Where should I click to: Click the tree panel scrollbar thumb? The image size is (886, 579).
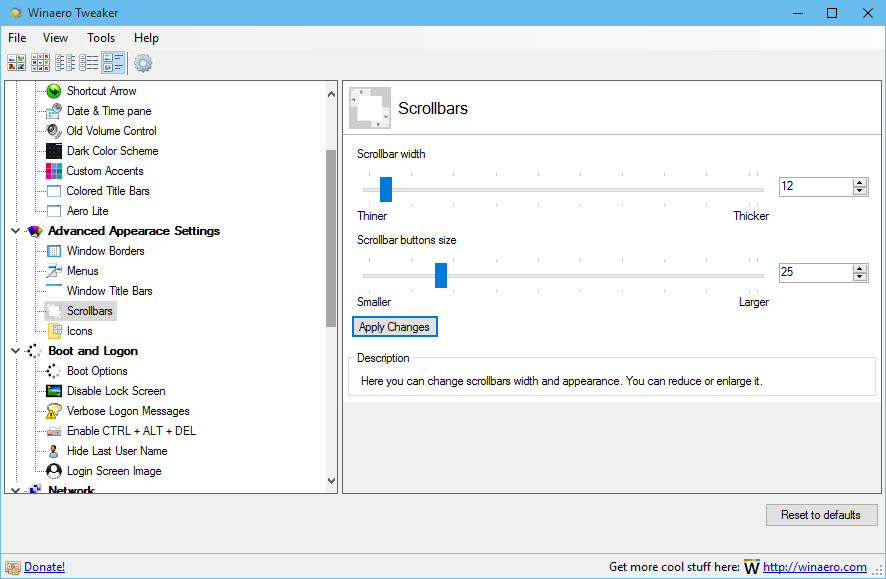[331, 238]
